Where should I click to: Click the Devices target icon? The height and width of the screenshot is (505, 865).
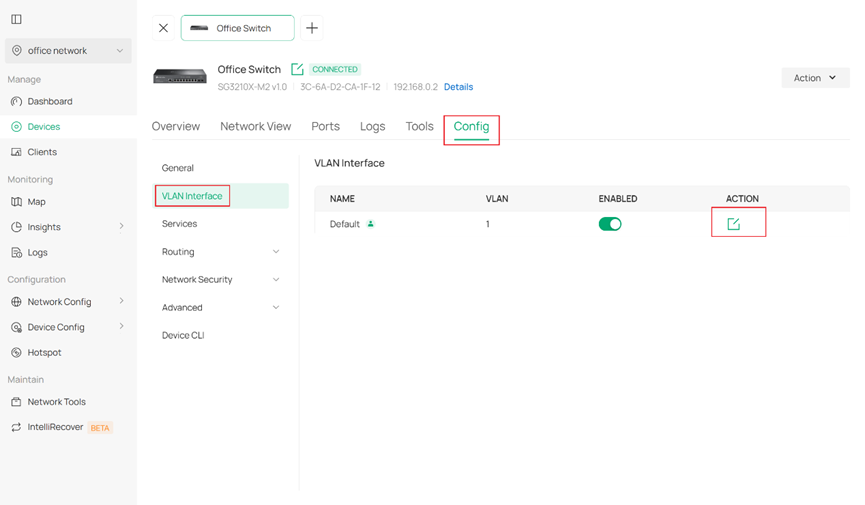tap(17, 127)
